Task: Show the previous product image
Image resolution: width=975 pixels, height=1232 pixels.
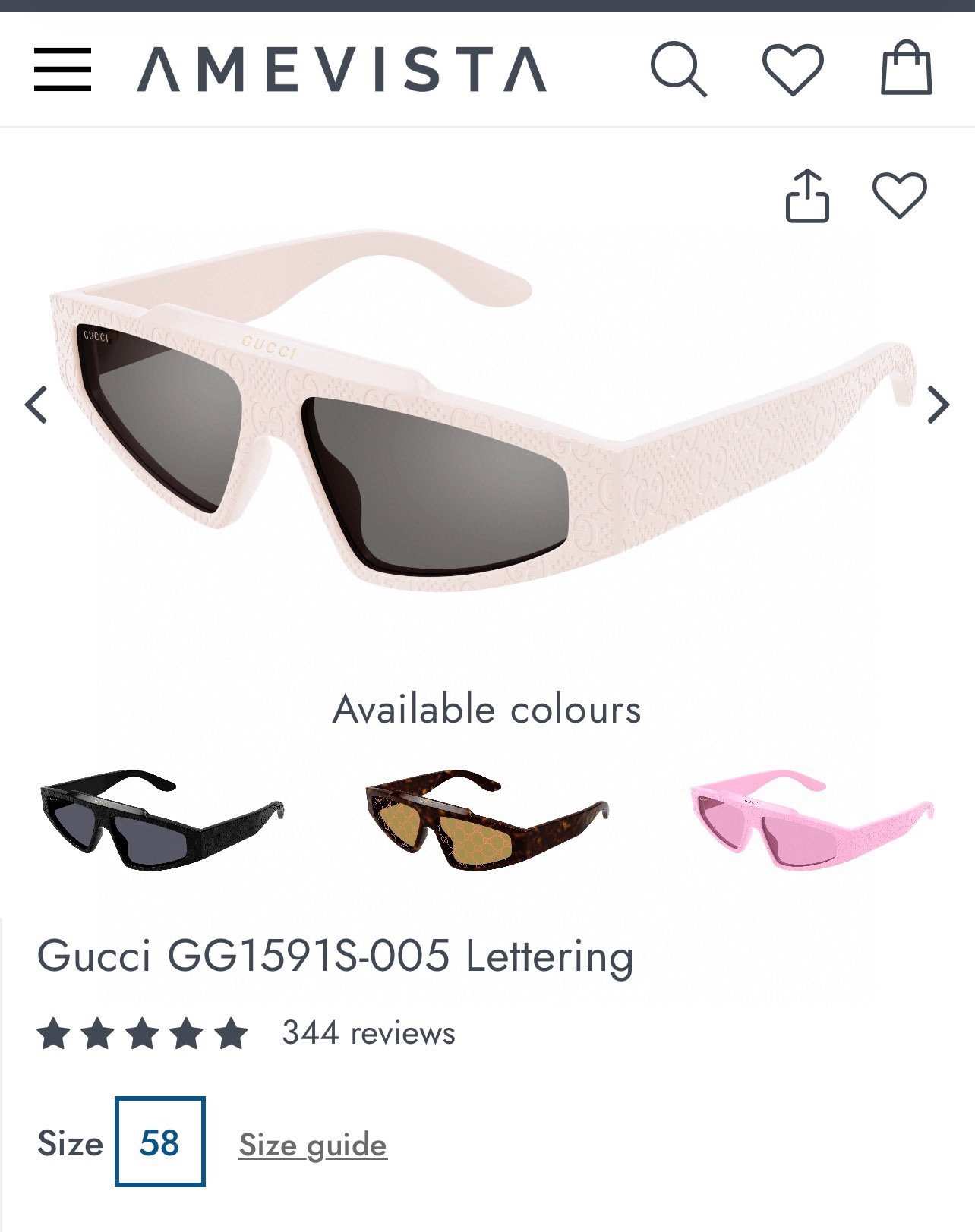Action: pyautogui.click(x=36, y=404)
